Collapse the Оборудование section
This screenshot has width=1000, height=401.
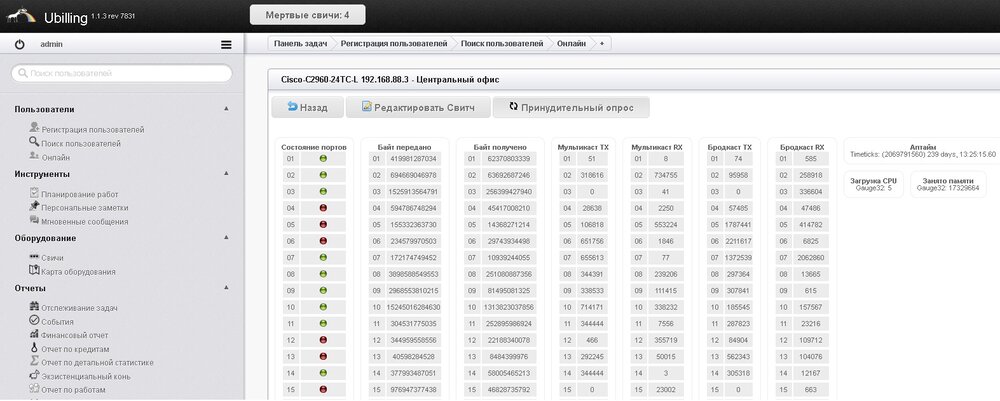(226, 238)
